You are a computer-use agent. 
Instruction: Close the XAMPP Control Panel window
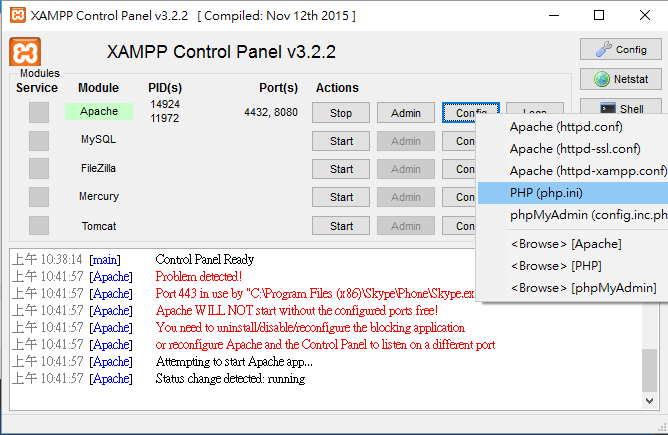(x=645, y=15)
